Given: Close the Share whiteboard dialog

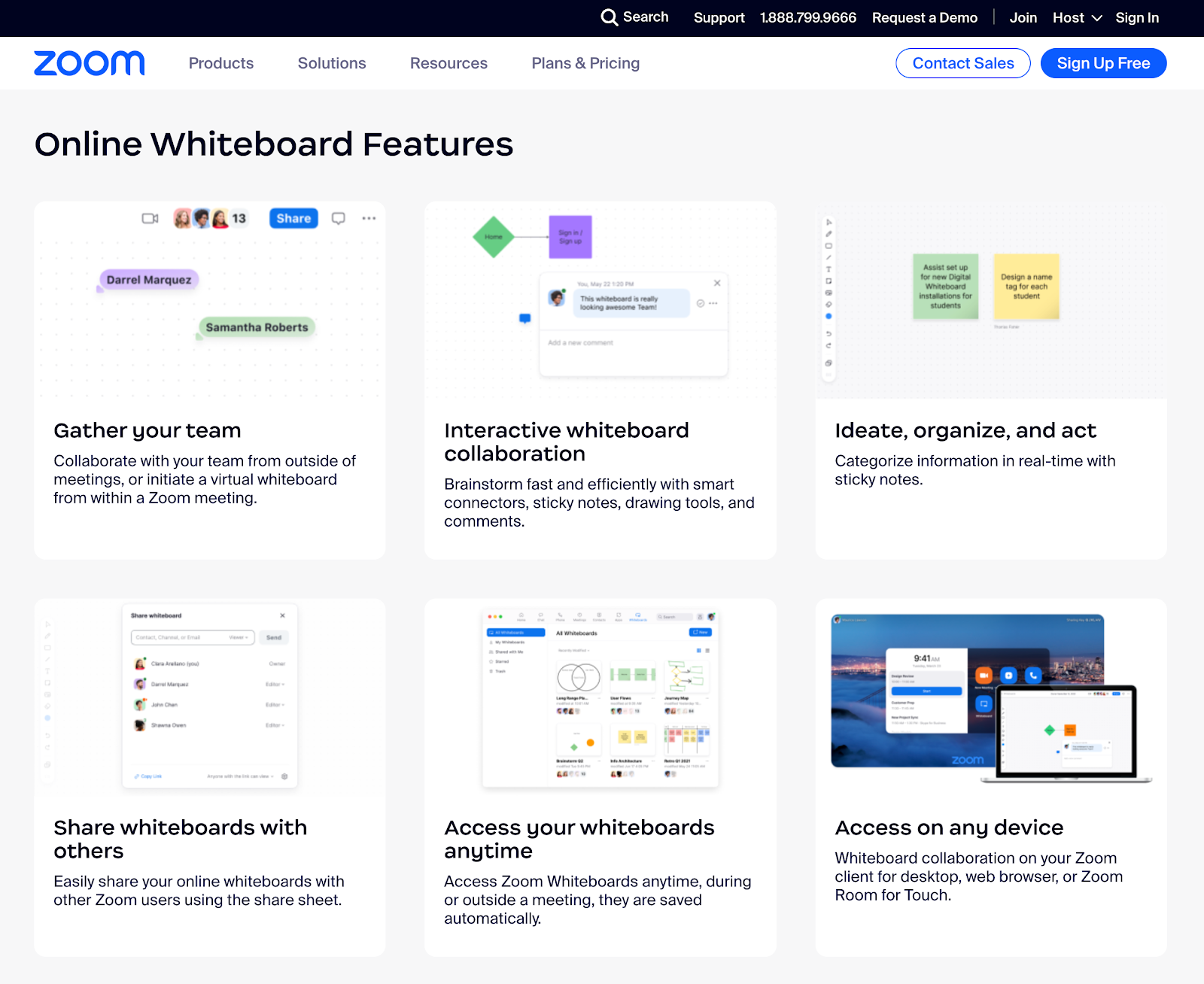Looking at the screenshot, I should pyautogui.click(x=283, y=615).
